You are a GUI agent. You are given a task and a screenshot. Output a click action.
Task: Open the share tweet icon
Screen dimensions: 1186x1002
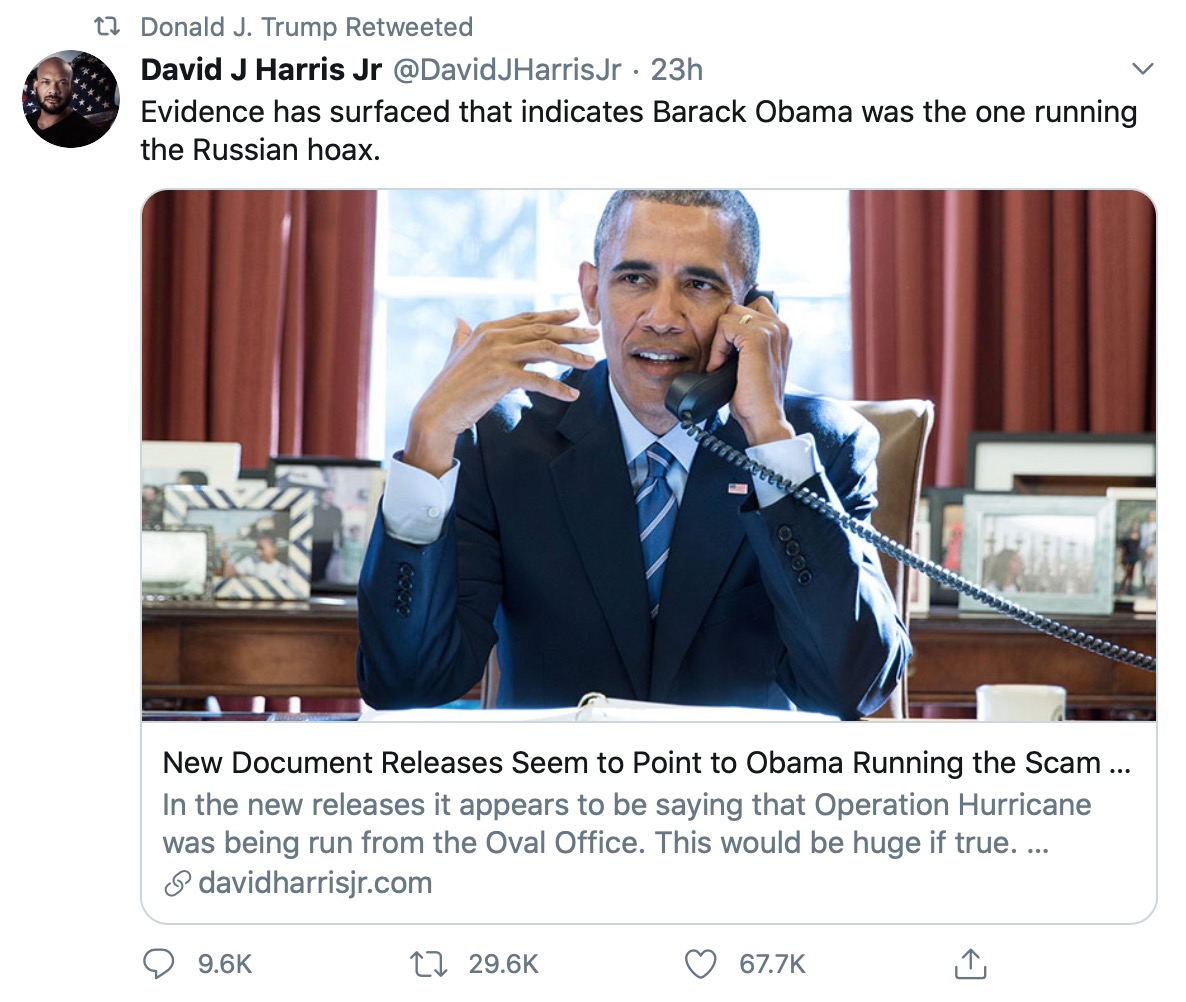(967, 964)
